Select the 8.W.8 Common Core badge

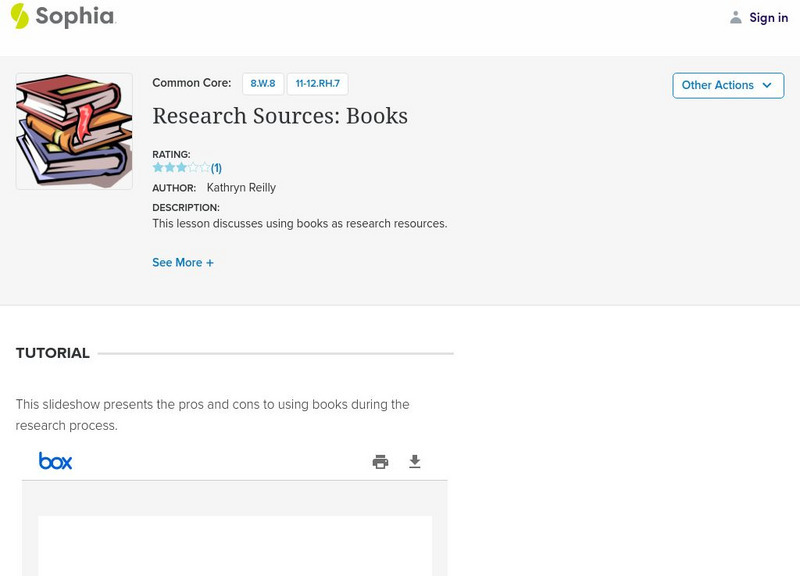(262, 83)
